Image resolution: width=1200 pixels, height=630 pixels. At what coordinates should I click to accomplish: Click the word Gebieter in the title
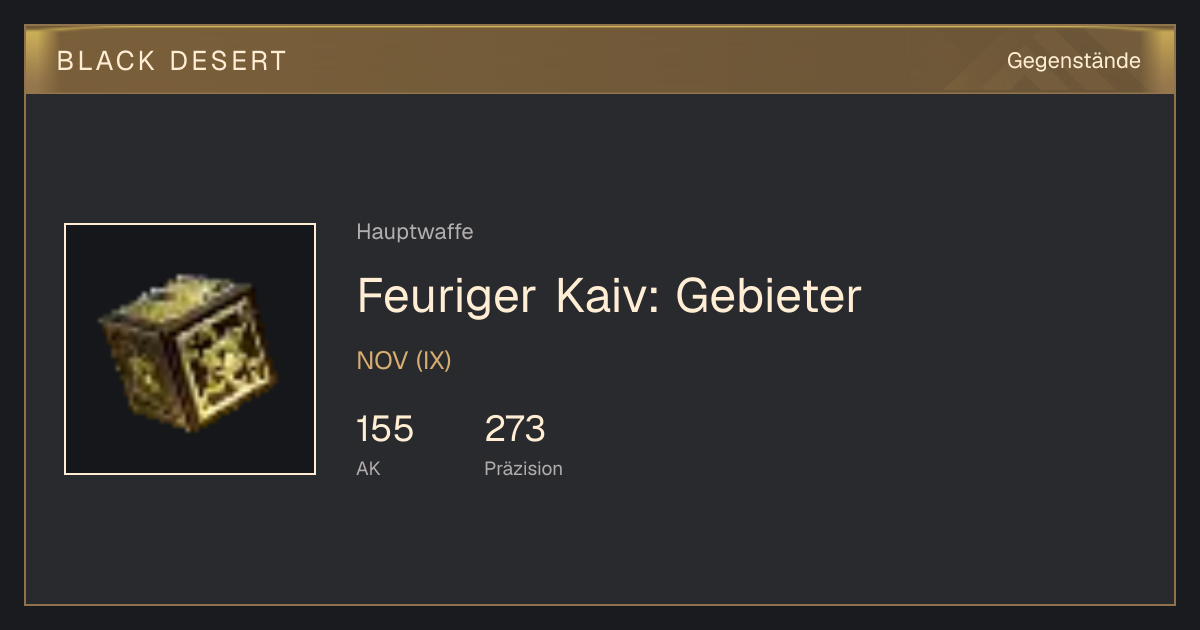(768, 296)
